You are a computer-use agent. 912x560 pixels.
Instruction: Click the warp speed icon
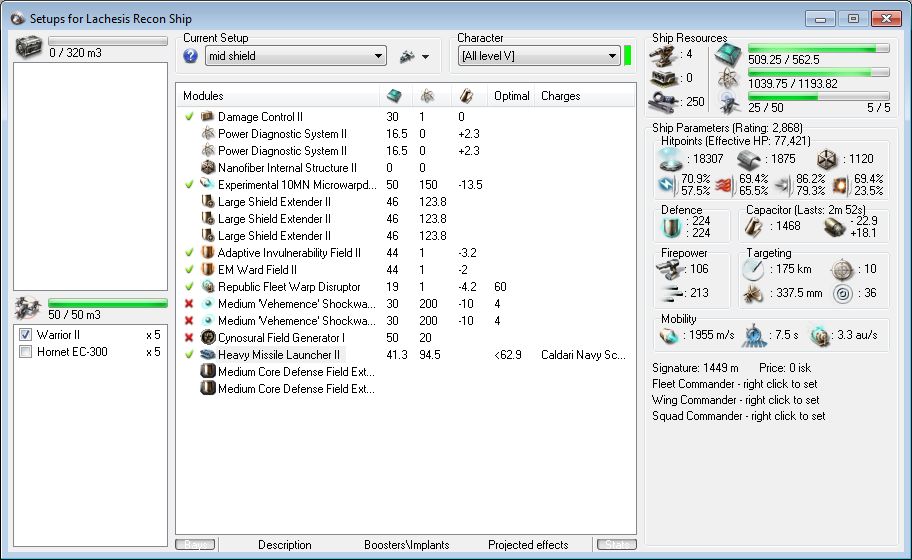point(820,336)
